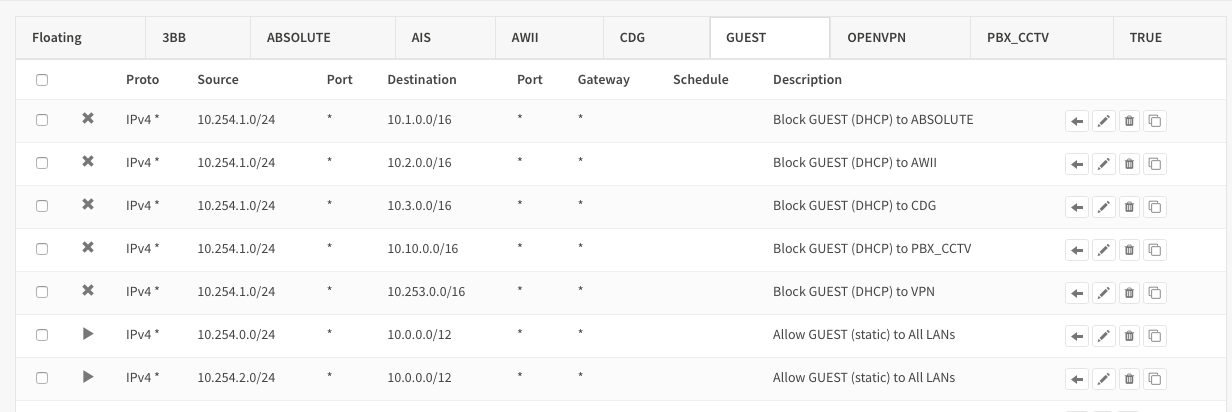
Task: Edit the Block GUEST to ABSOLUTE rule
Action: [1103, 121]
